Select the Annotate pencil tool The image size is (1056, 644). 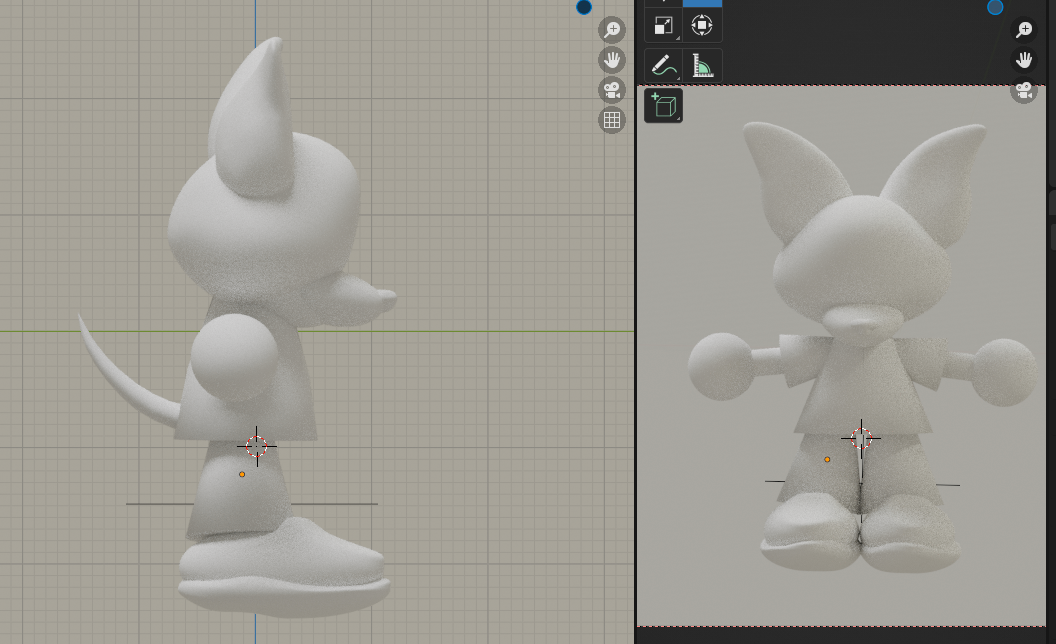click(663, 65)
